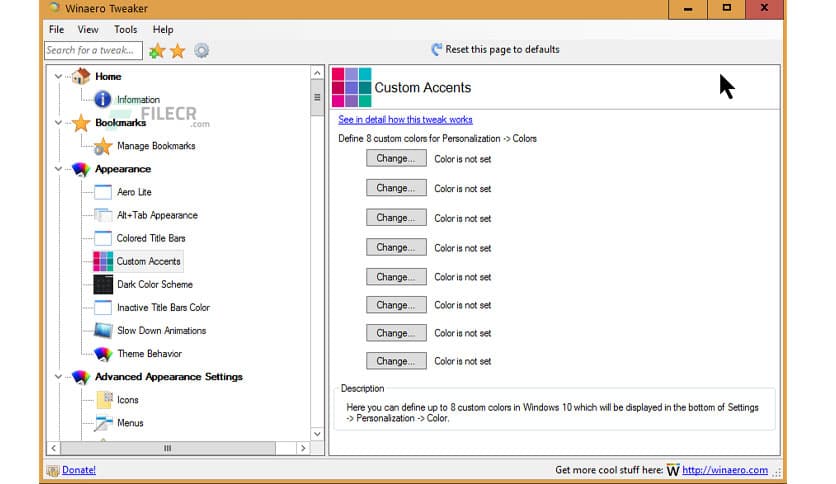Viewport: 836px width, 484px height.
Task: Click the sixth Change... button
Action: [x=396, y=305]
